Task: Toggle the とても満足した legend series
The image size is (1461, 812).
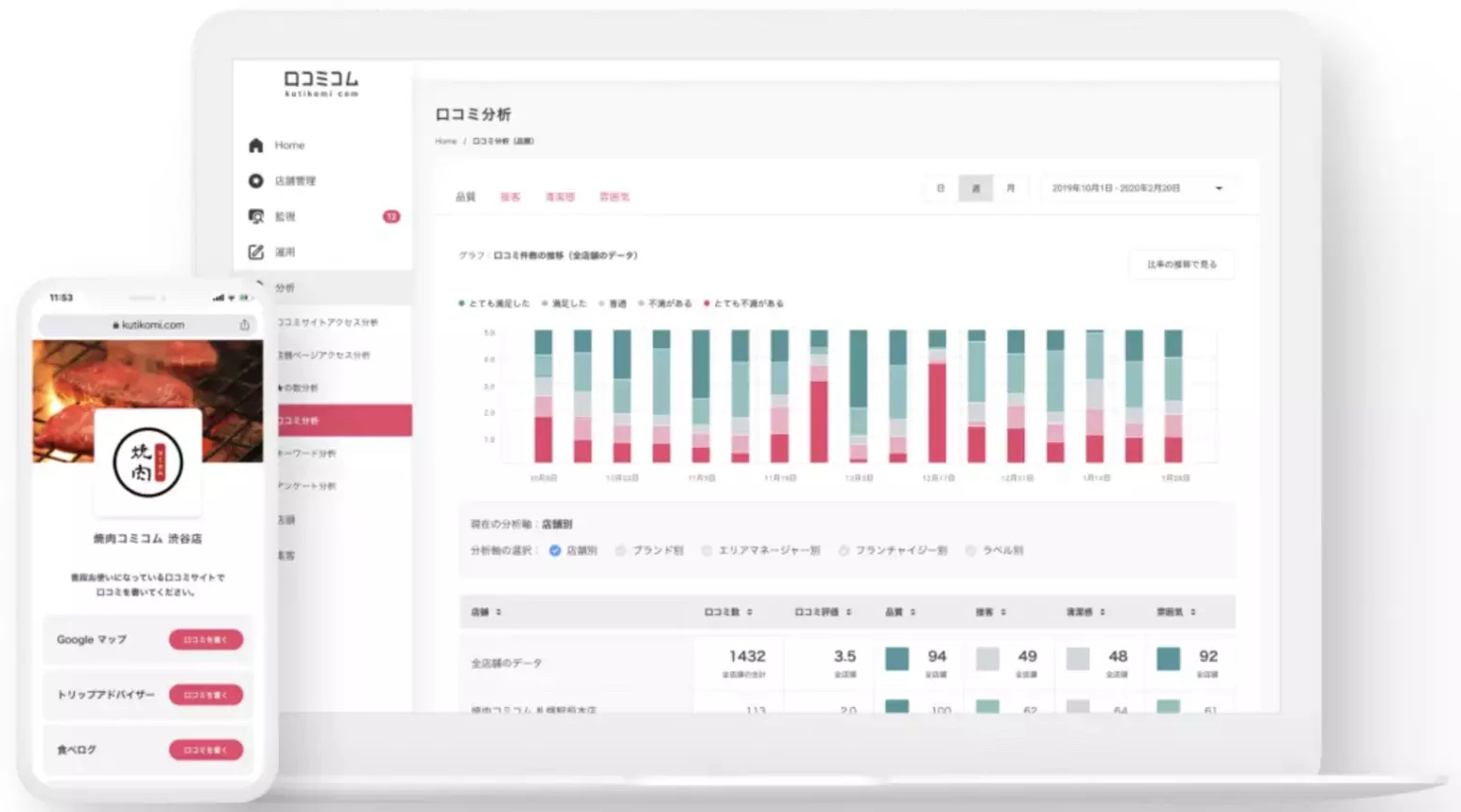Action: click(494, 303)
